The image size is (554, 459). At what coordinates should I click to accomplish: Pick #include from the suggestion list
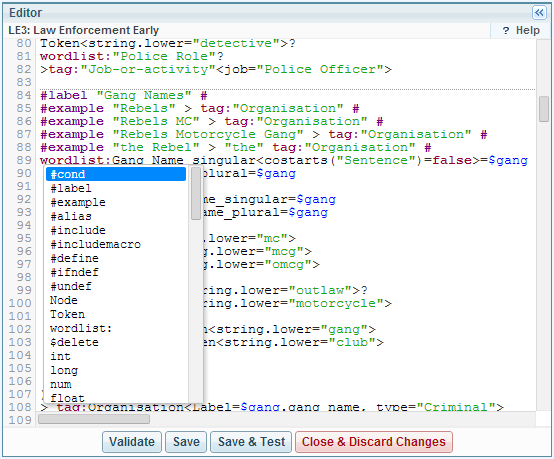[116, 230]
